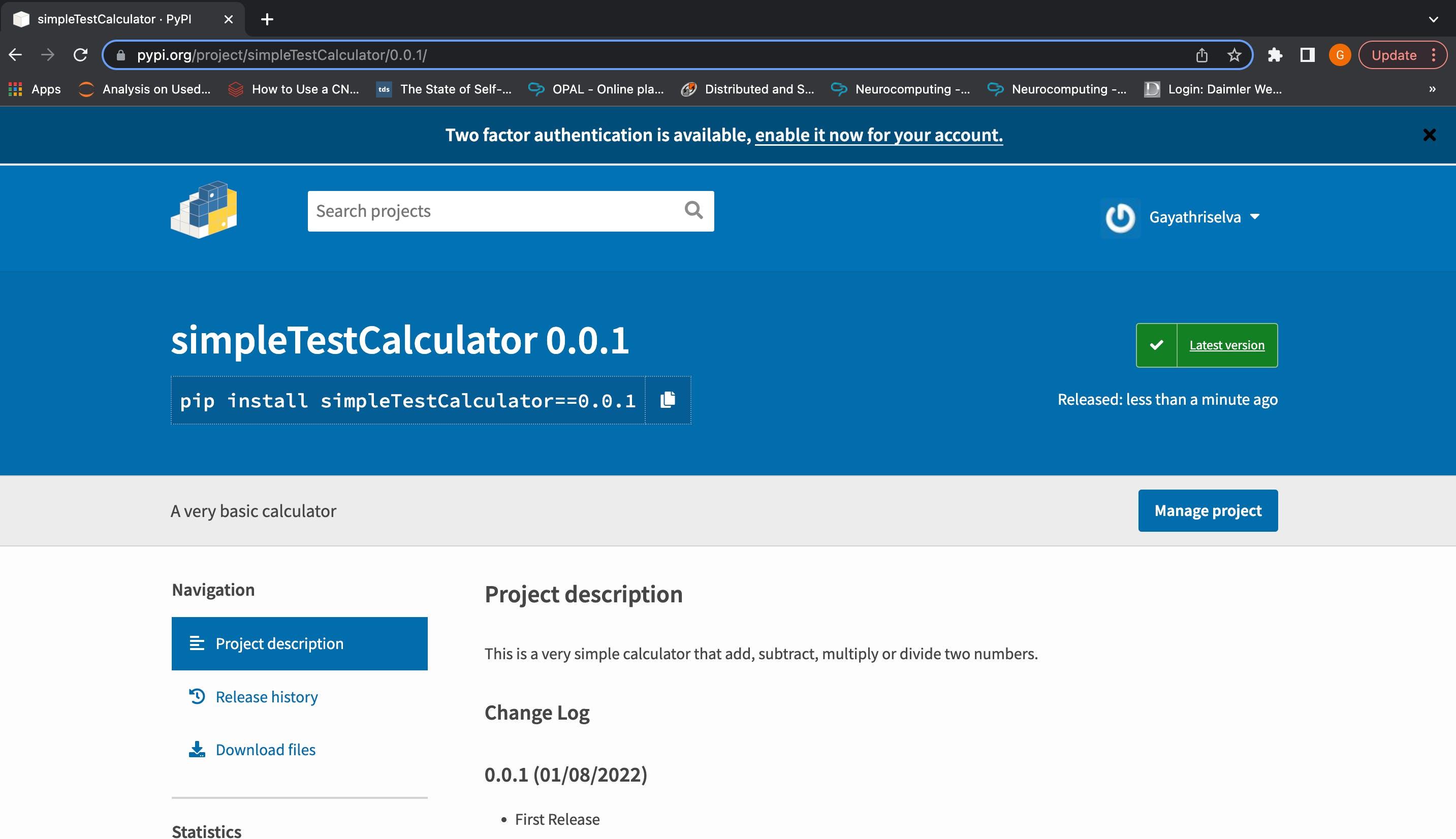Click the Manage project button
The image size is (1456, 839).
click(1208, 510)
